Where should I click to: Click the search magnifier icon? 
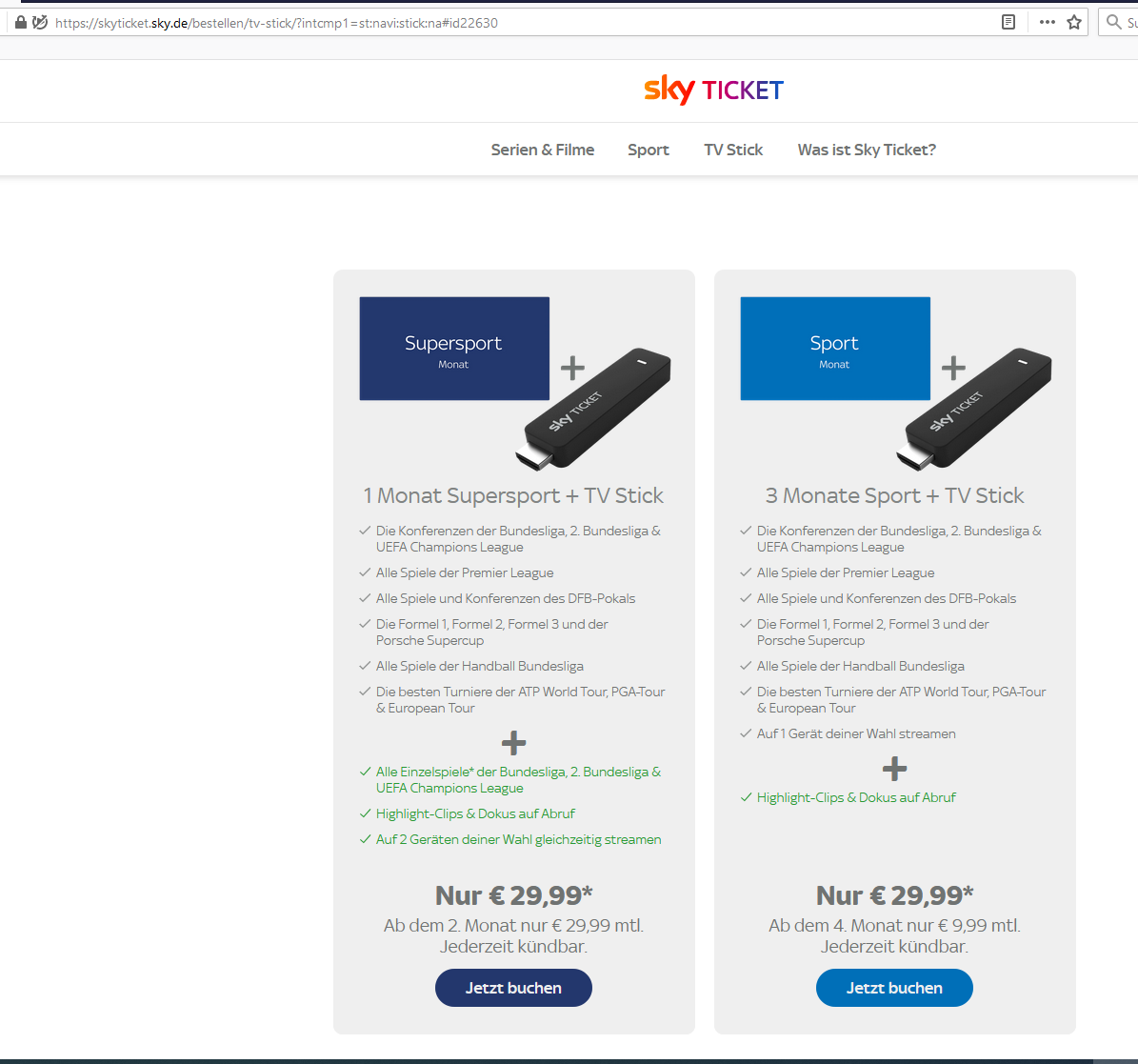[1113, 22]
